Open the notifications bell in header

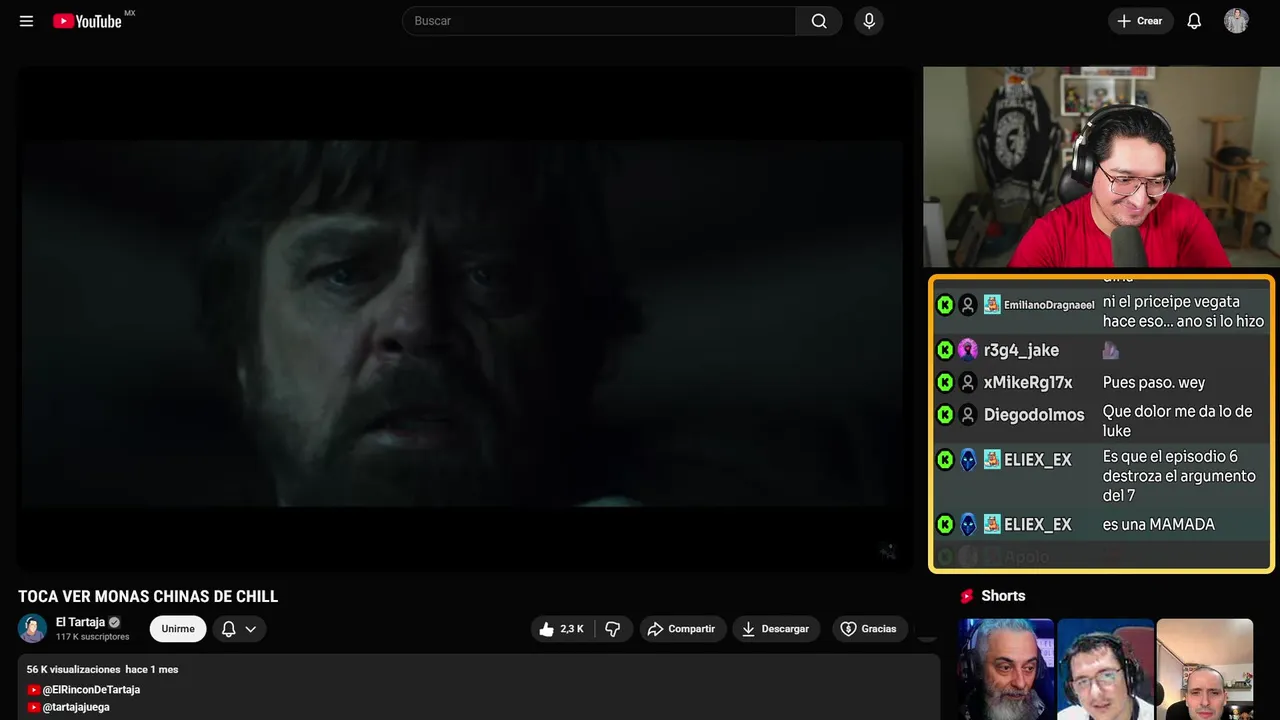[1194, 21]
